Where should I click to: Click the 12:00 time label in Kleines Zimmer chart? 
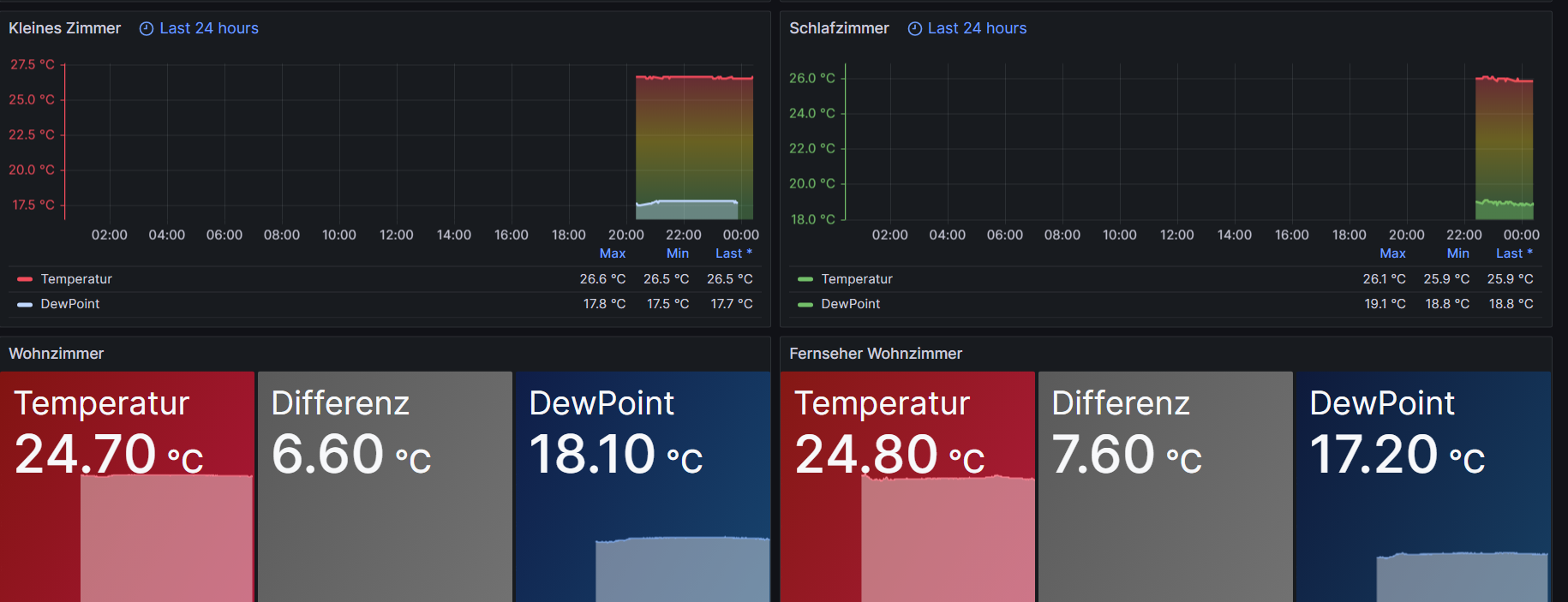point(397,235)
